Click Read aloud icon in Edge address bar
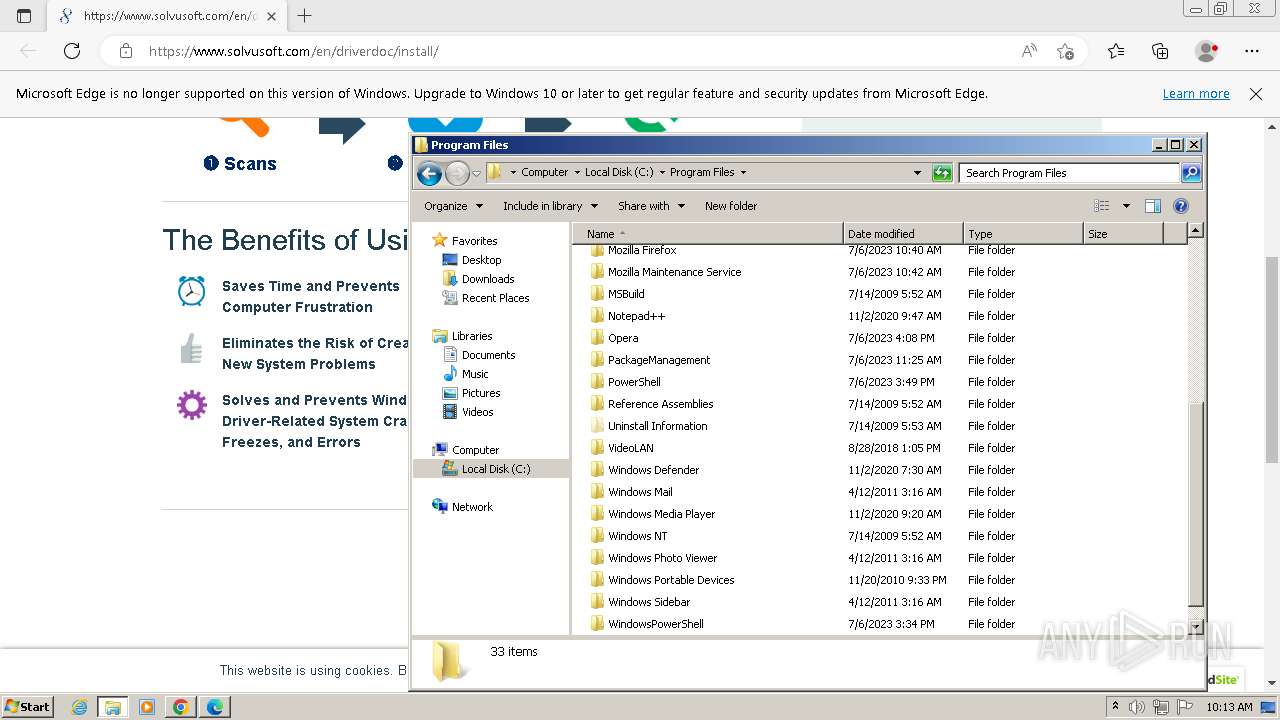The width and height of the screenshot is (1280, 720). point(1029,51)
